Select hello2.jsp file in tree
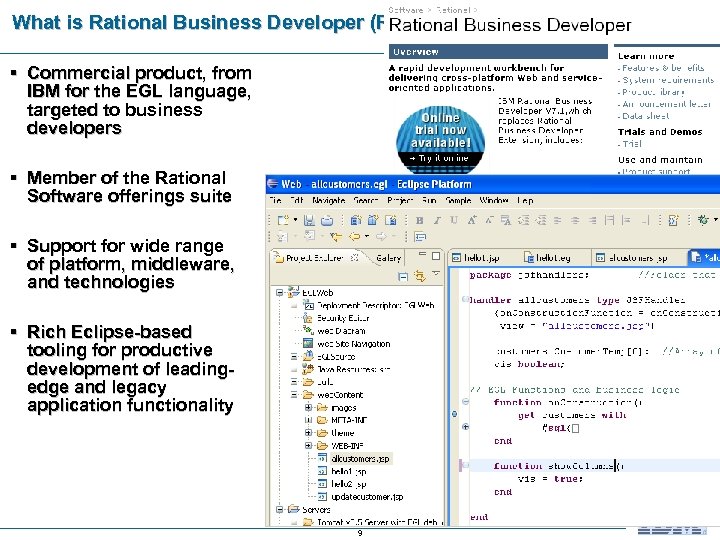 click(349, 484)
